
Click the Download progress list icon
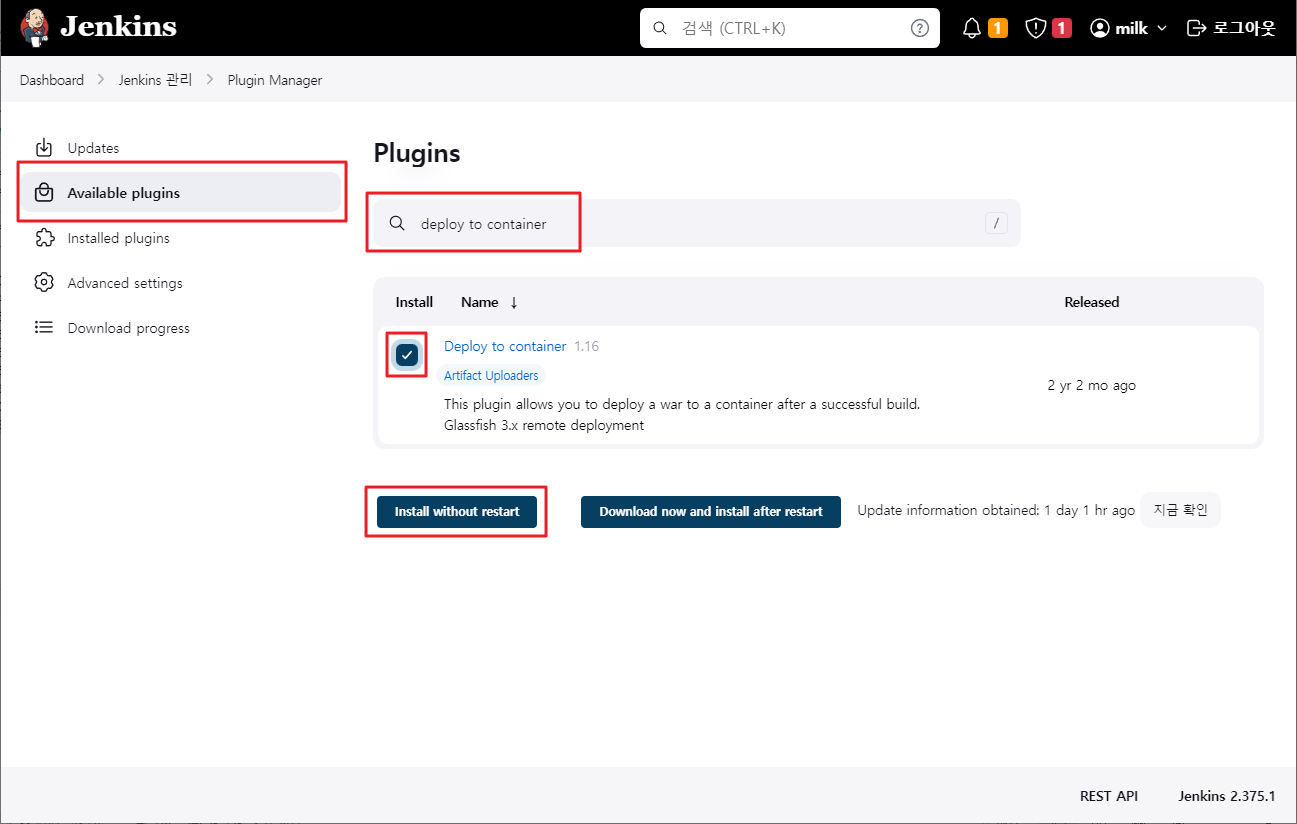click(44, 328)
